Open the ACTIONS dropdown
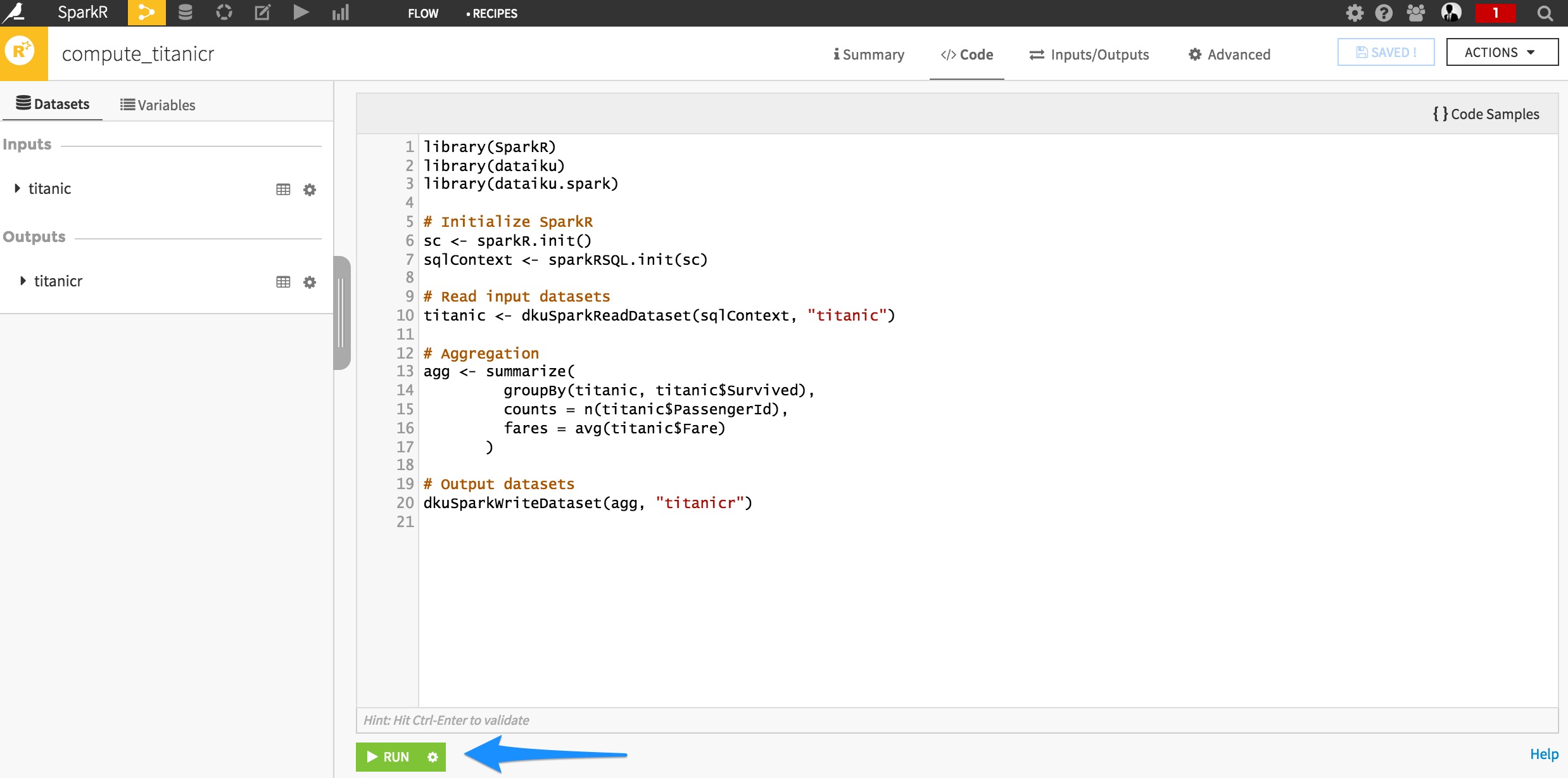The image size is (1568, 778). pos(1502,53)
